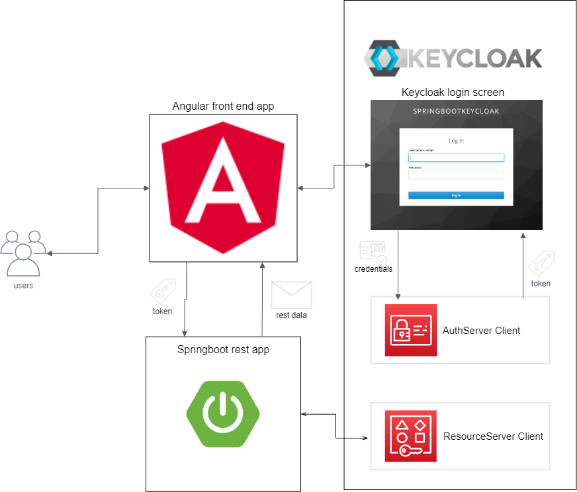
Task: Click the rest data envelope icon
Action: coord(291,295)
